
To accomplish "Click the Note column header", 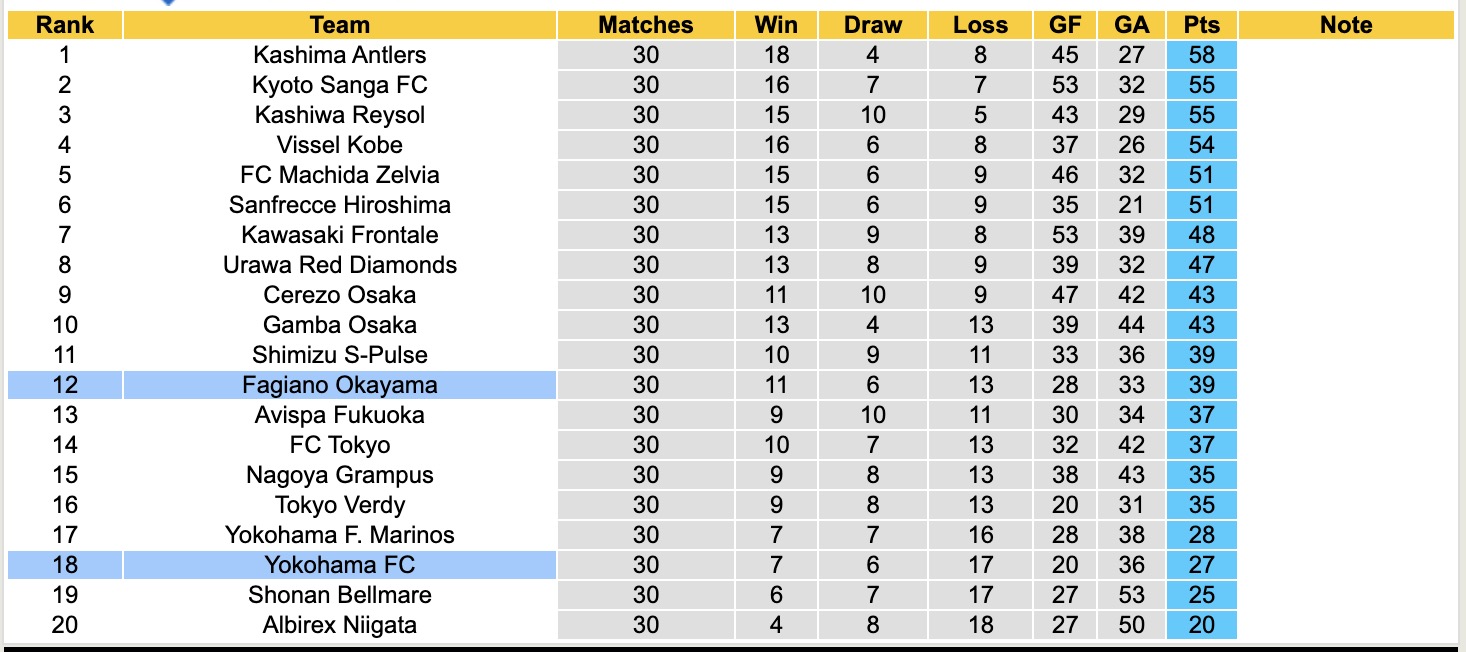I will [1346, 25].
